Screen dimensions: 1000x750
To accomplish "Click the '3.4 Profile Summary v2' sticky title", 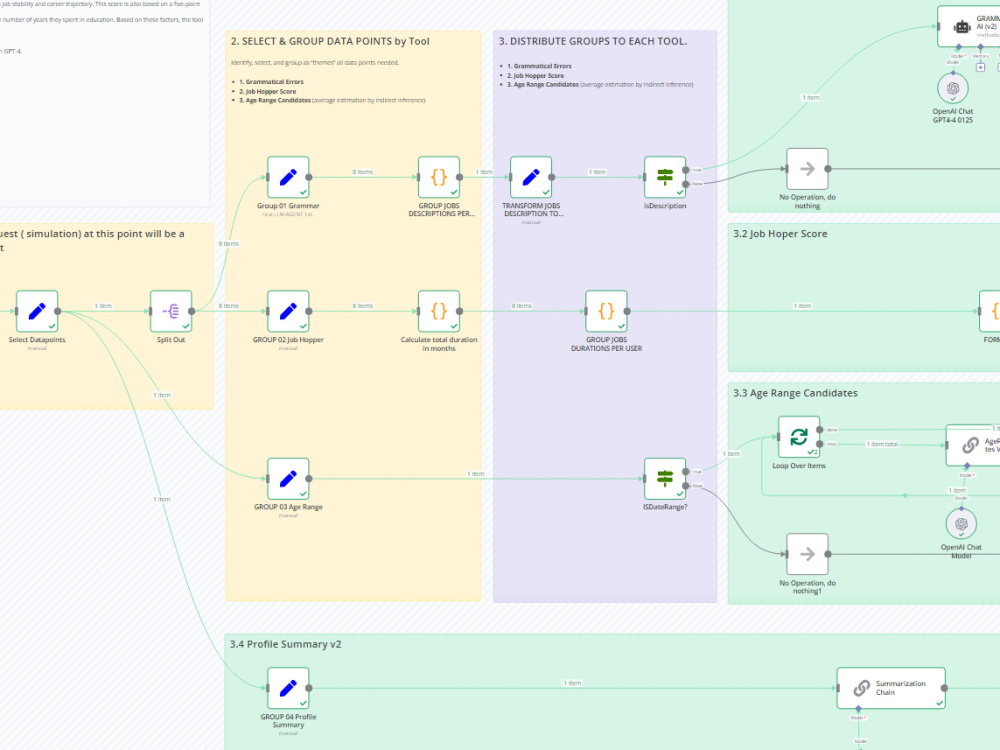I will point(285,644).
